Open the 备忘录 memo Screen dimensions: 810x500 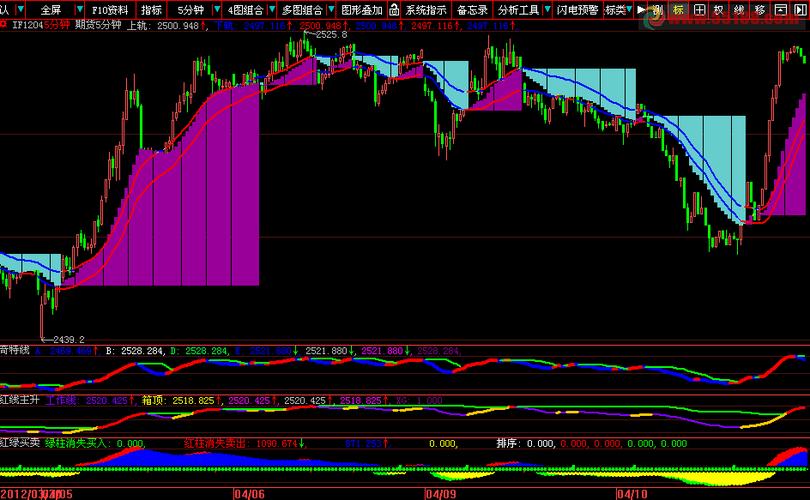coord(472,10)
